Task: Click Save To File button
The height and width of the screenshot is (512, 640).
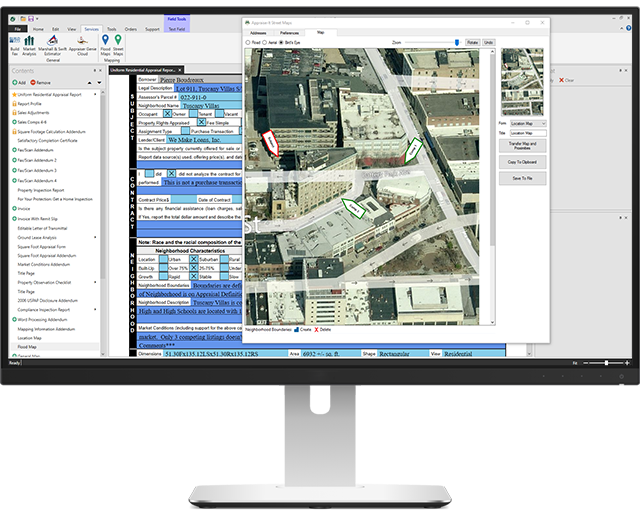Action: coord(522,178)
